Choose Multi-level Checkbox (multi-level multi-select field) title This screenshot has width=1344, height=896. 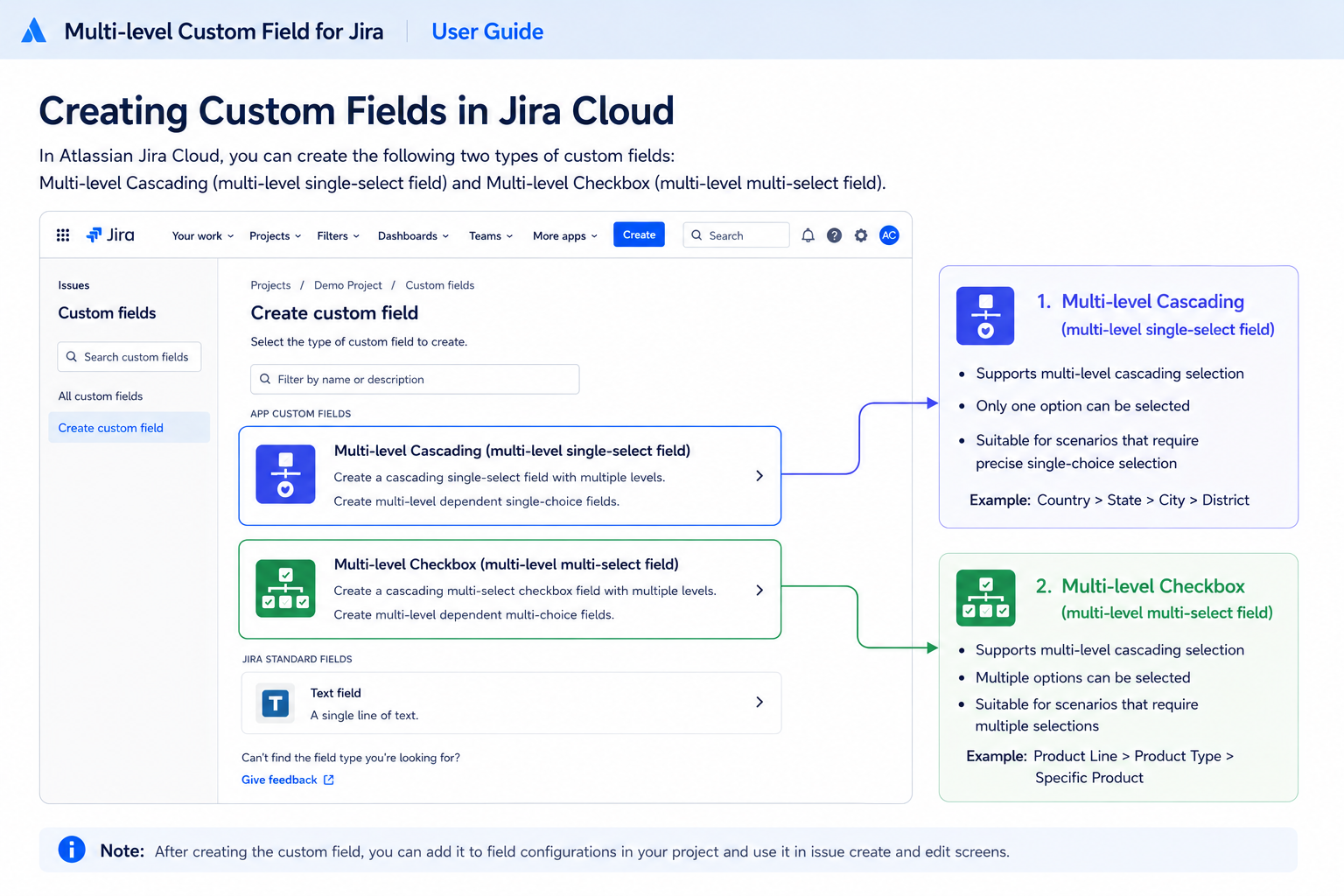click(x=507, y=564)
